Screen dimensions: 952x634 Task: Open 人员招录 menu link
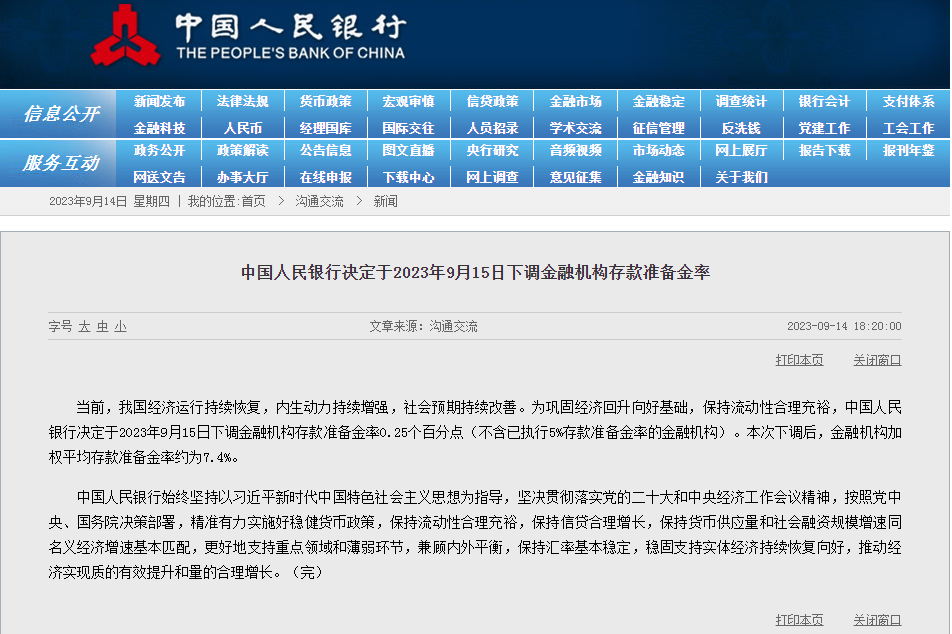[x=492, y=128]
